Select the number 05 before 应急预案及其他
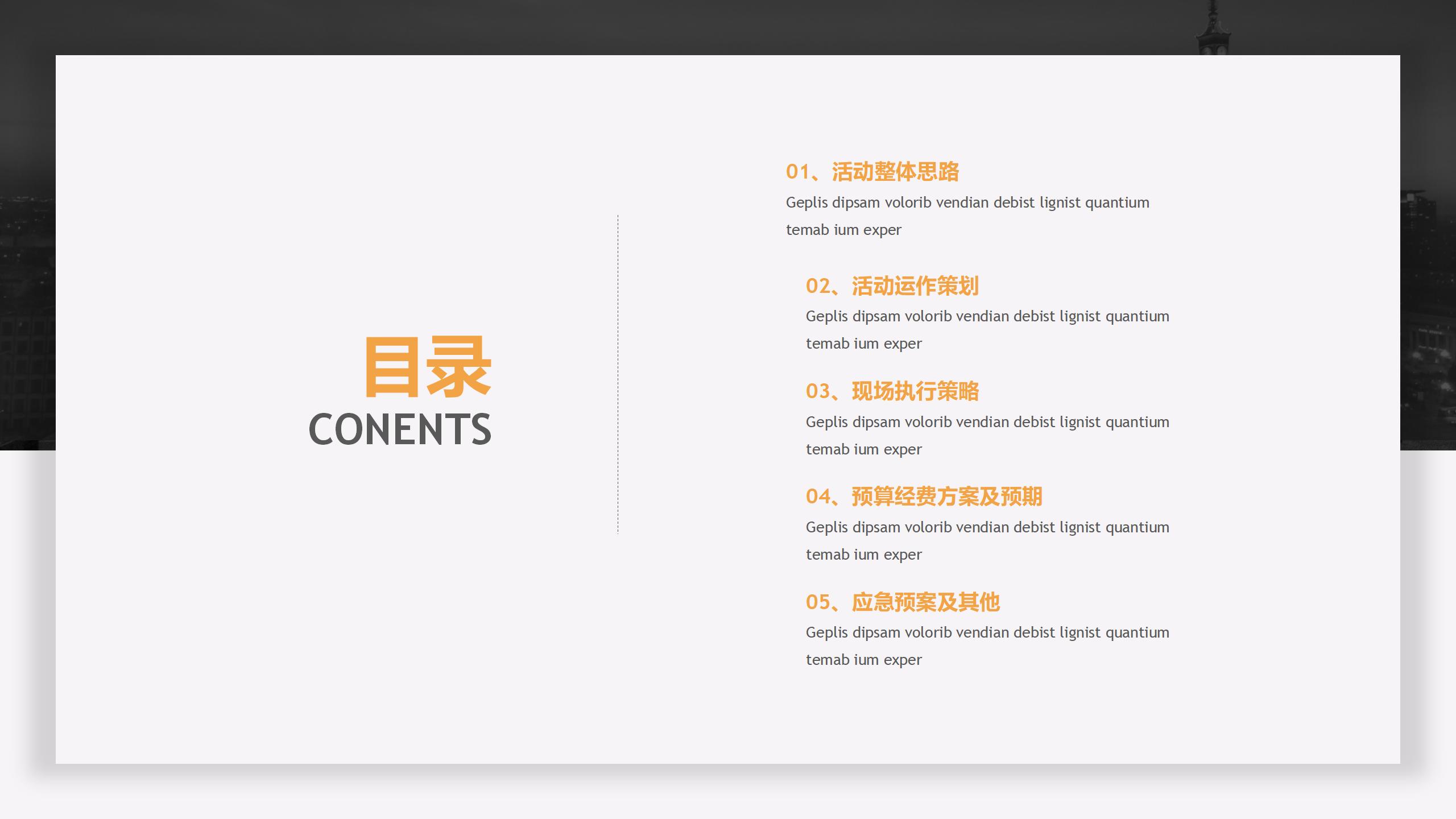The image size is (1456, 819). [x=819, y=602]
